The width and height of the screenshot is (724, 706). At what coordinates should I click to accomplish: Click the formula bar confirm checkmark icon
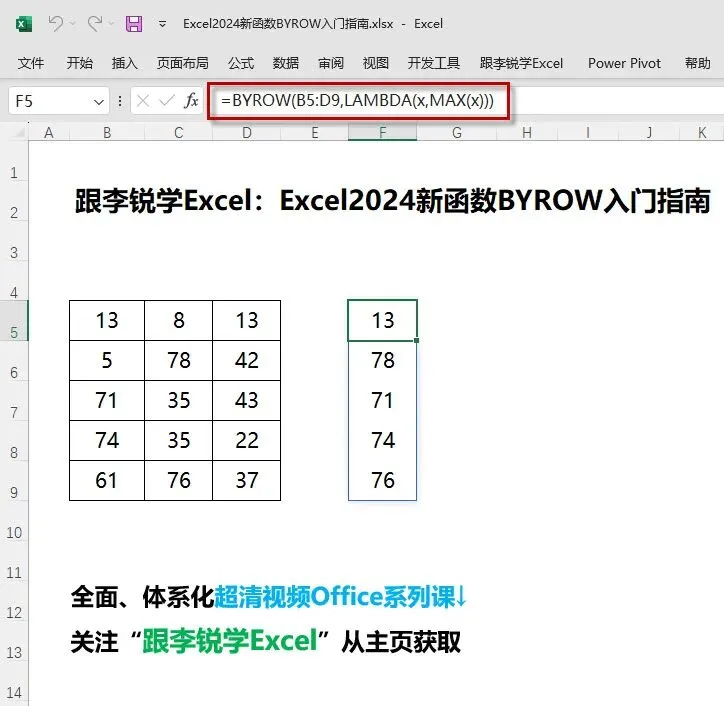[x=167, y=100]
